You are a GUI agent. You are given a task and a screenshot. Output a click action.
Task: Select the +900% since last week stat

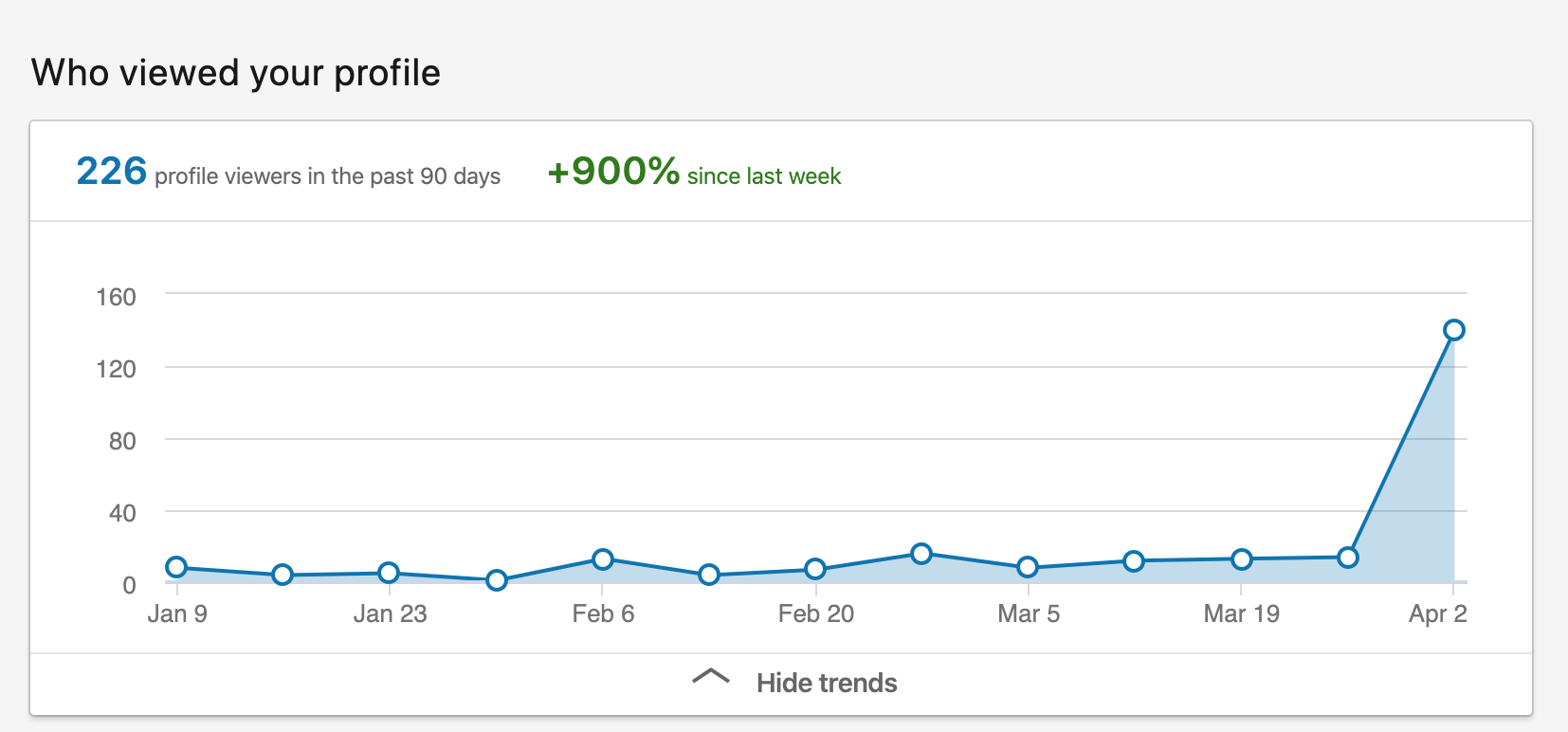click(694, 173)
